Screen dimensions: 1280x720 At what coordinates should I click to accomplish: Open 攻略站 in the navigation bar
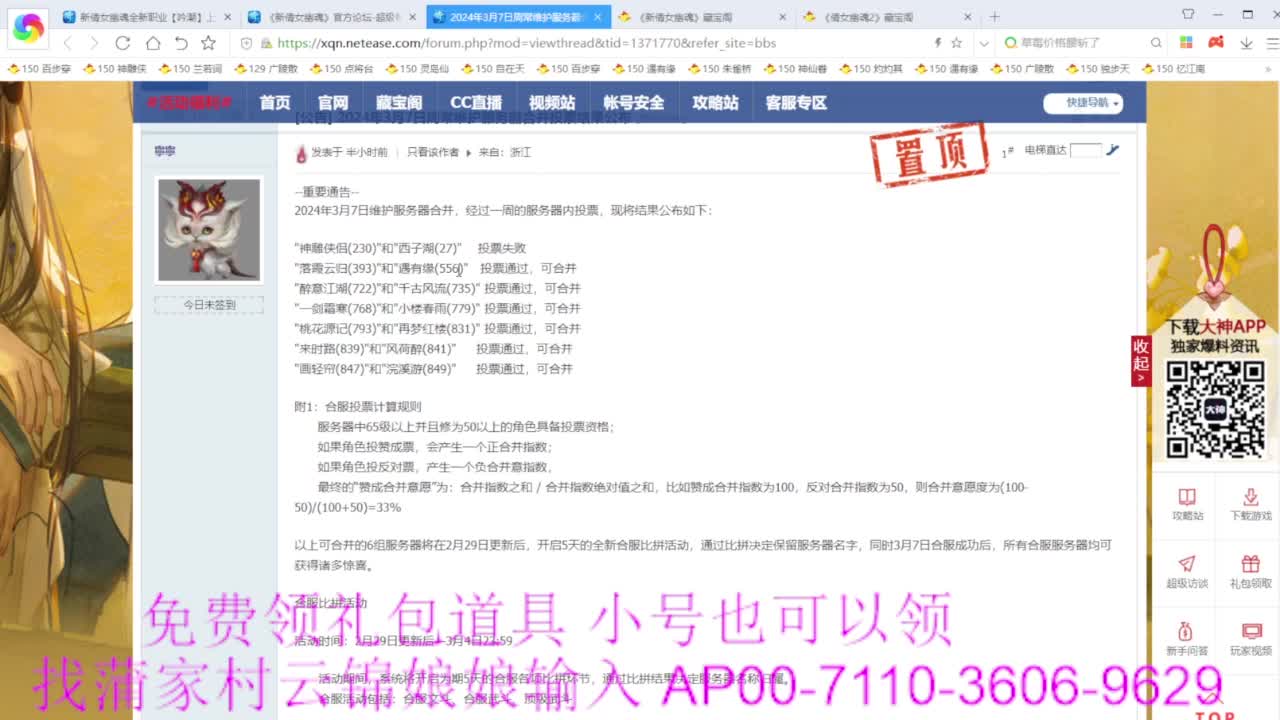click(x=714, y=102)
